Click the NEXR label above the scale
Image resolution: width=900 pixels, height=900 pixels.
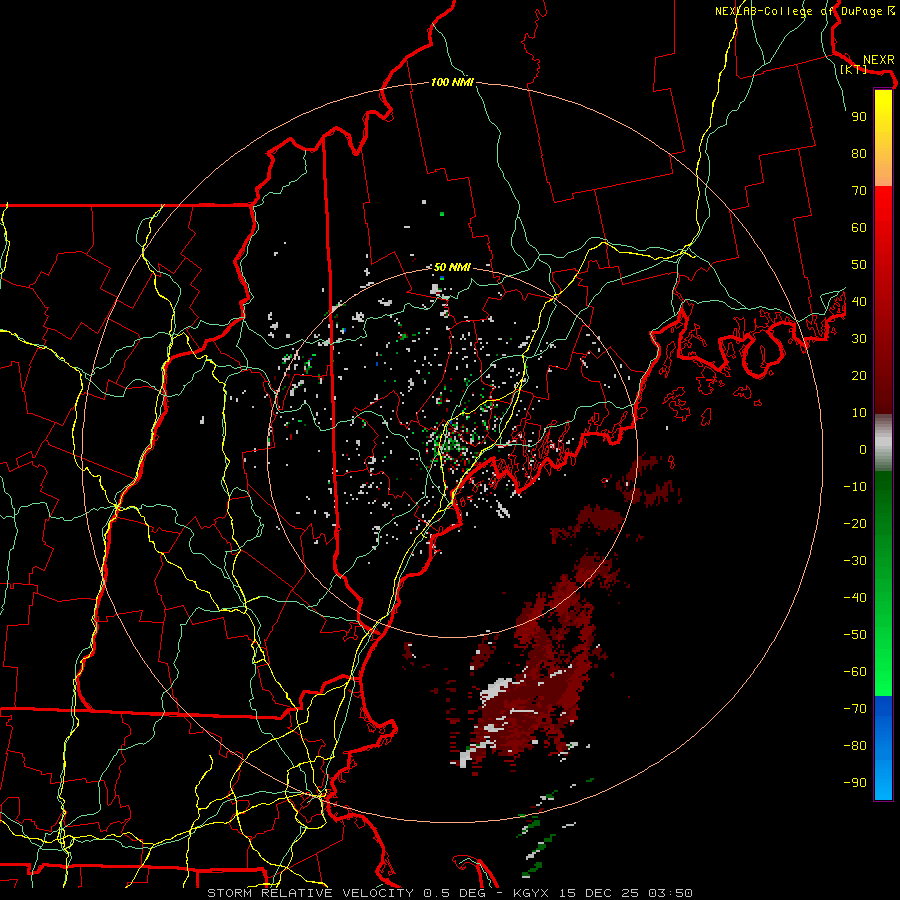[878, 60]
